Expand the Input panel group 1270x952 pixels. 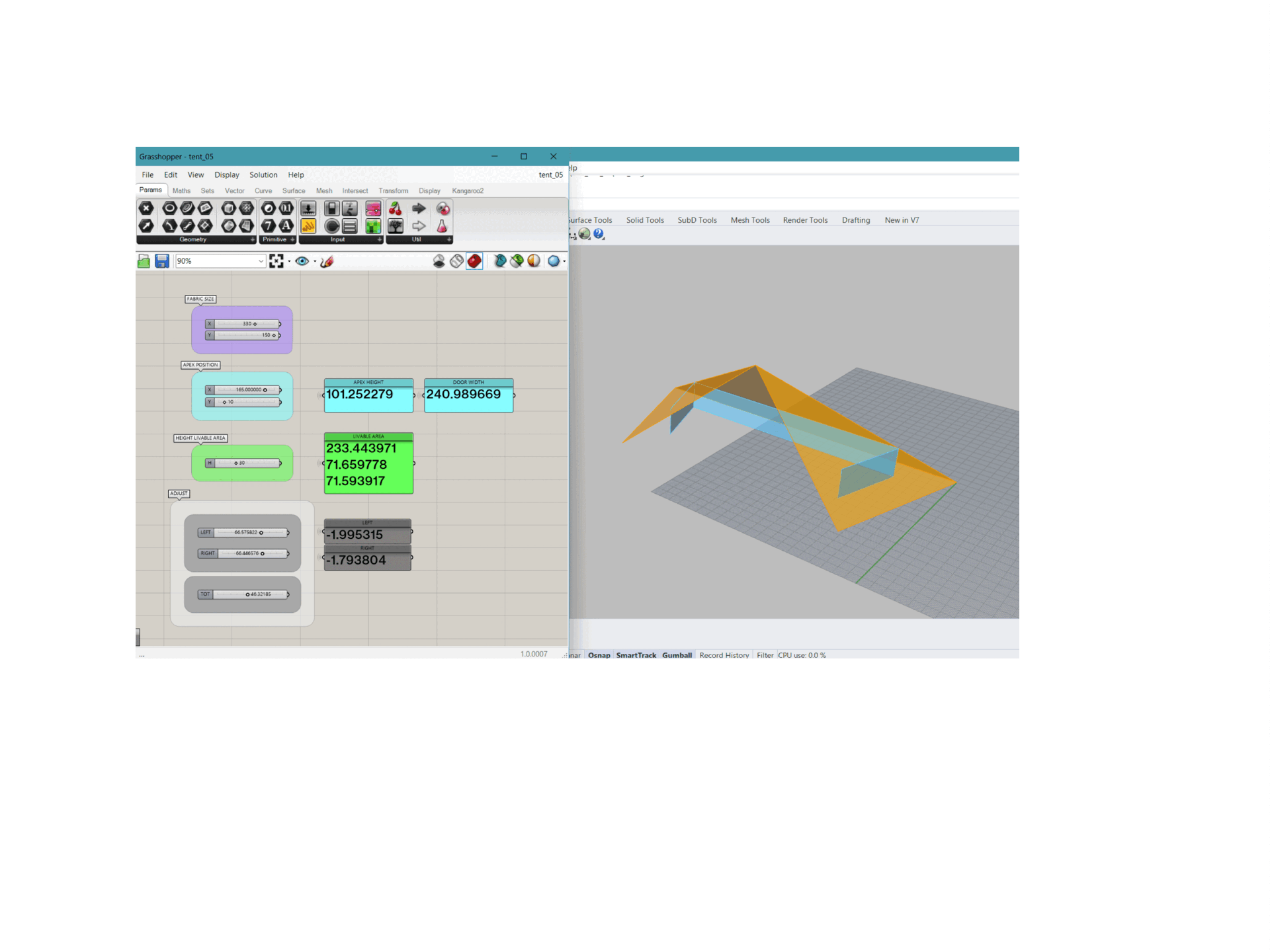pyautogui.click(x=380, y=240)
